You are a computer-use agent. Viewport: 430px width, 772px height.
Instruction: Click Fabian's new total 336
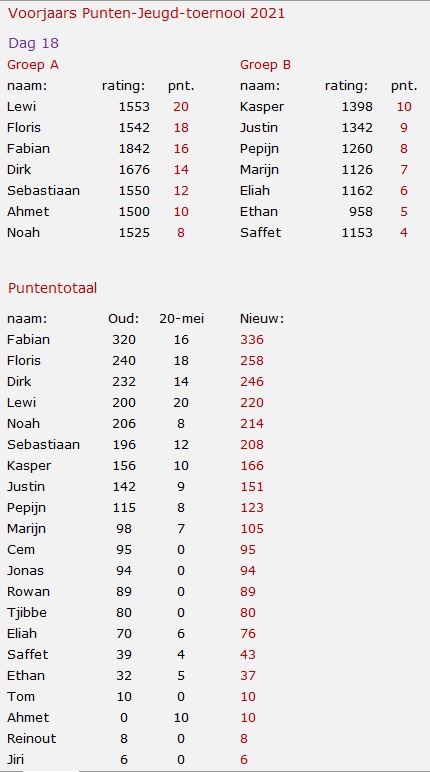pos(252,340)
